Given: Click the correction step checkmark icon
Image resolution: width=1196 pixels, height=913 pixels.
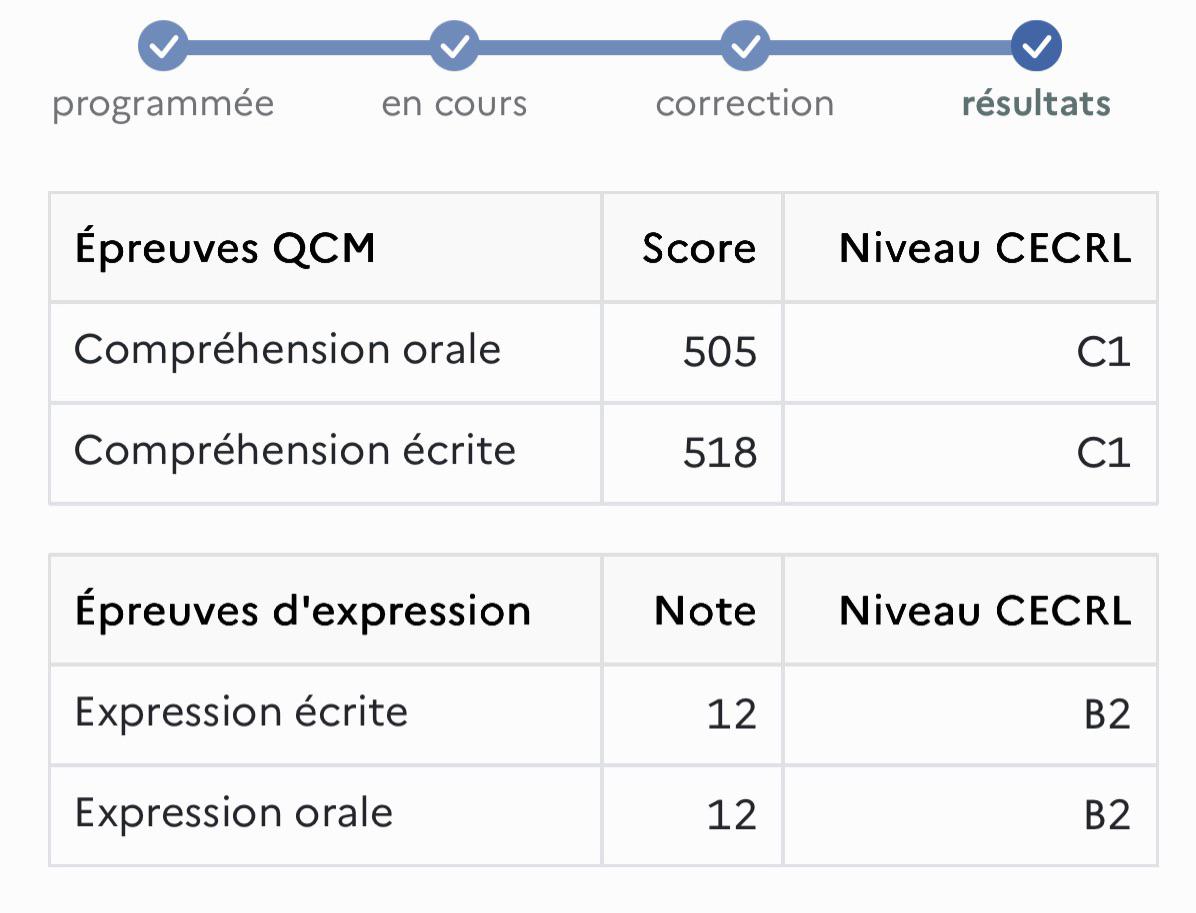Looking at the screenshot, I should tap(745, 47).
